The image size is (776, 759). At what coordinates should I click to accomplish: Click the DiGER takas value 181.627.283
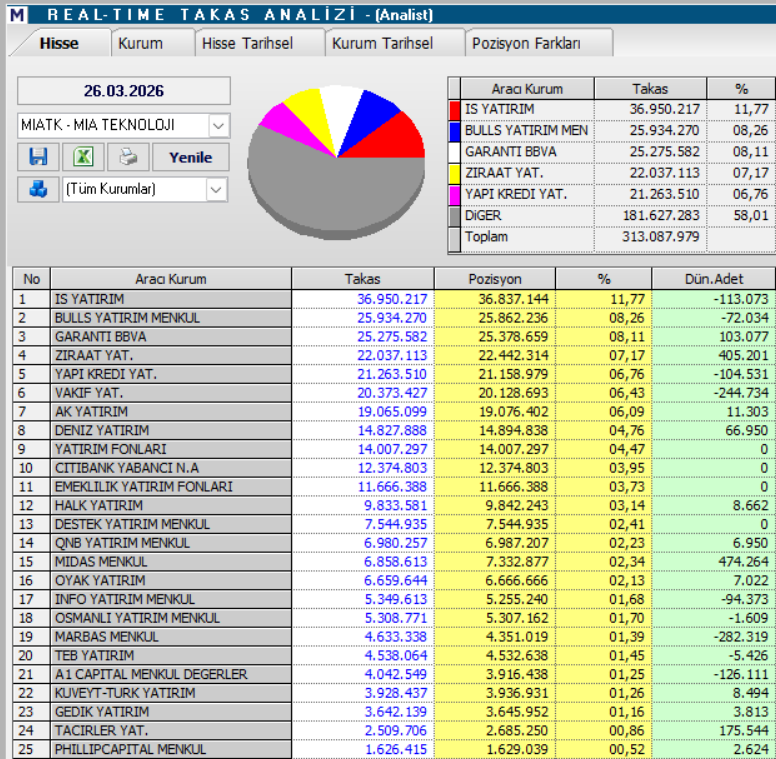pyautogui.click(x=660, y=216)
